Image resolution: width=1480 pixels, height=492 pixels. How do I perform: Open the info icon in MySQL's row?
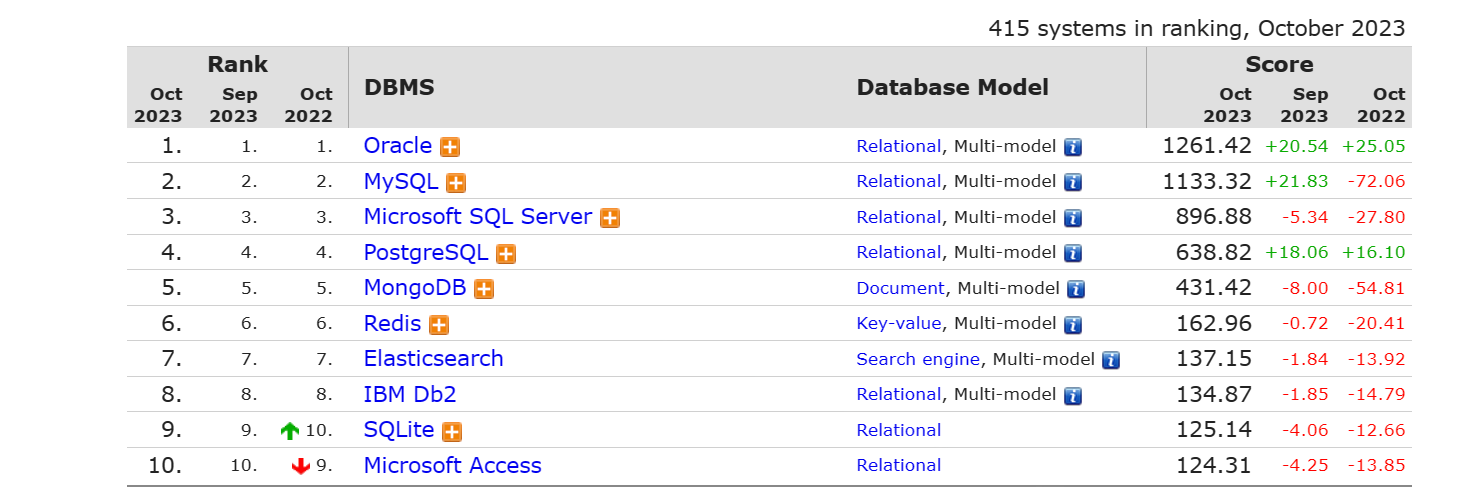click(x=1073, y=183)
